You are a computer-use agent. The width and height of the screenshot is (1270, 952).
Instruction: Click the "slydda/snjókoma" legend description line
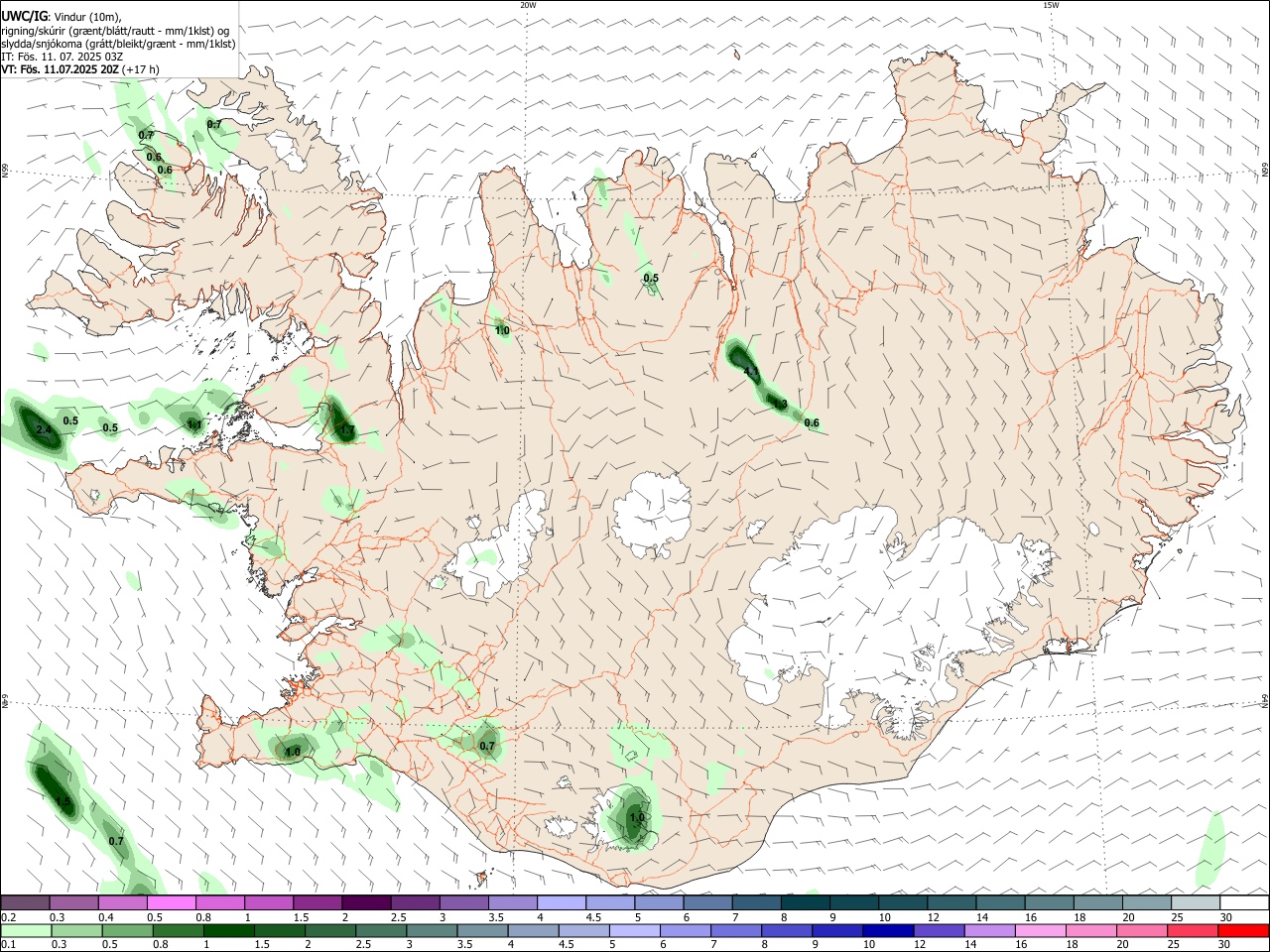tap(118, 44)
